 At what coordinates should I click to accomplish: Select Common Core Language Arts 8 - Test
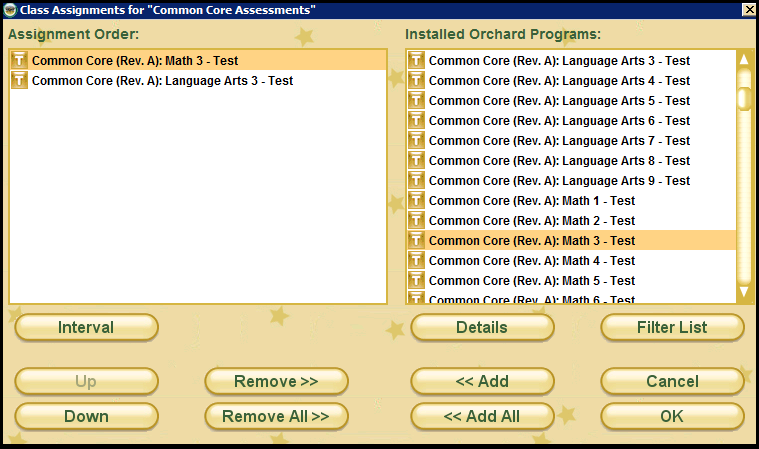tap(572, 161)
